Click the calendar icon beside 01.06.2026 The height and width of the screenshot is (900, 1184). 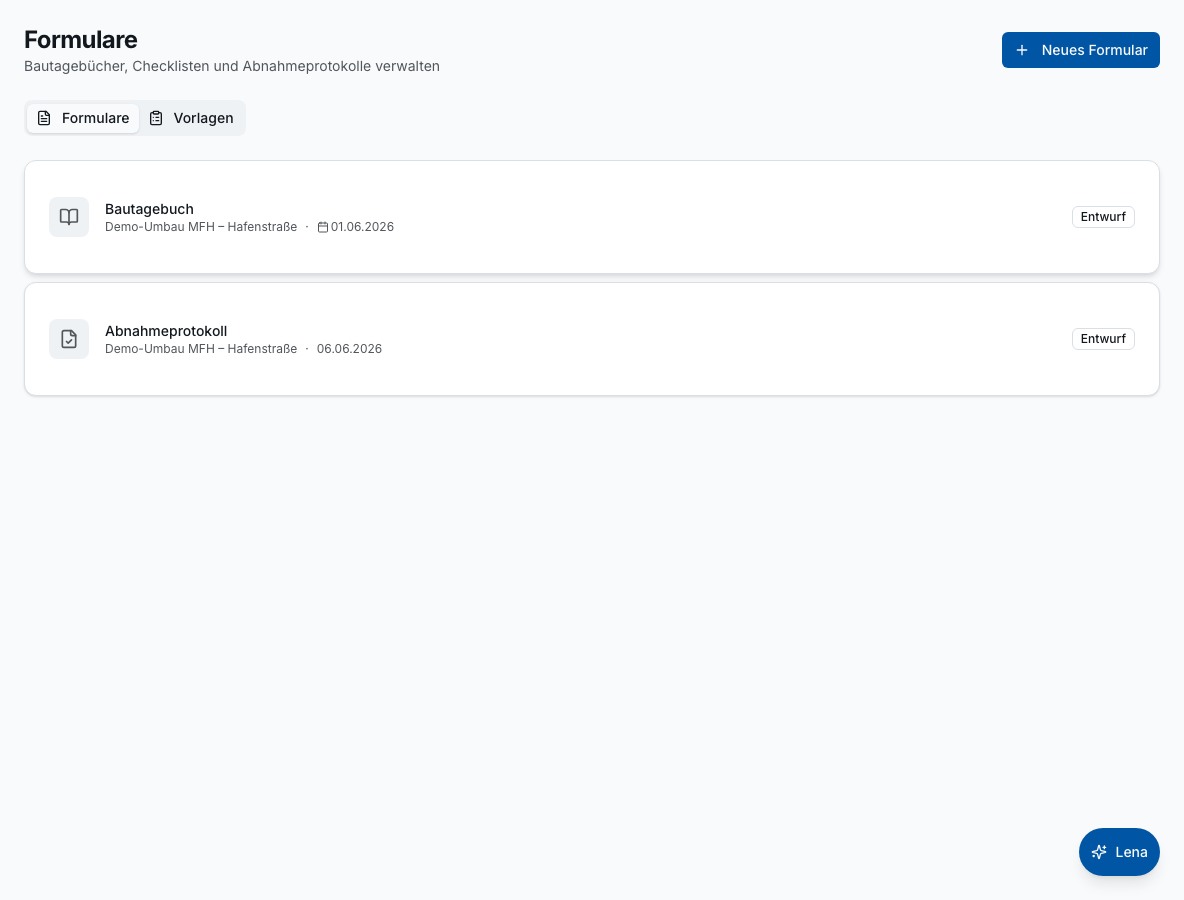pos(322,227)
